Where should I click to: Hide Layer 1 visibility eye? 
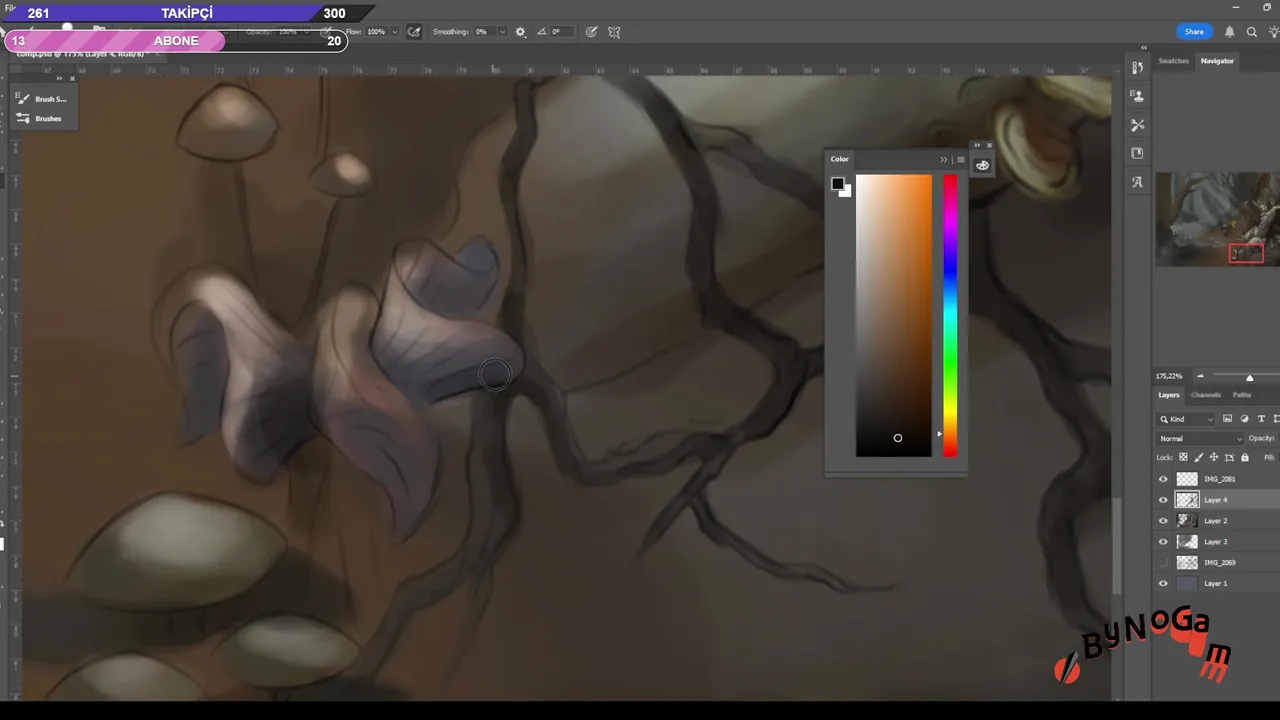(1162, 584)
